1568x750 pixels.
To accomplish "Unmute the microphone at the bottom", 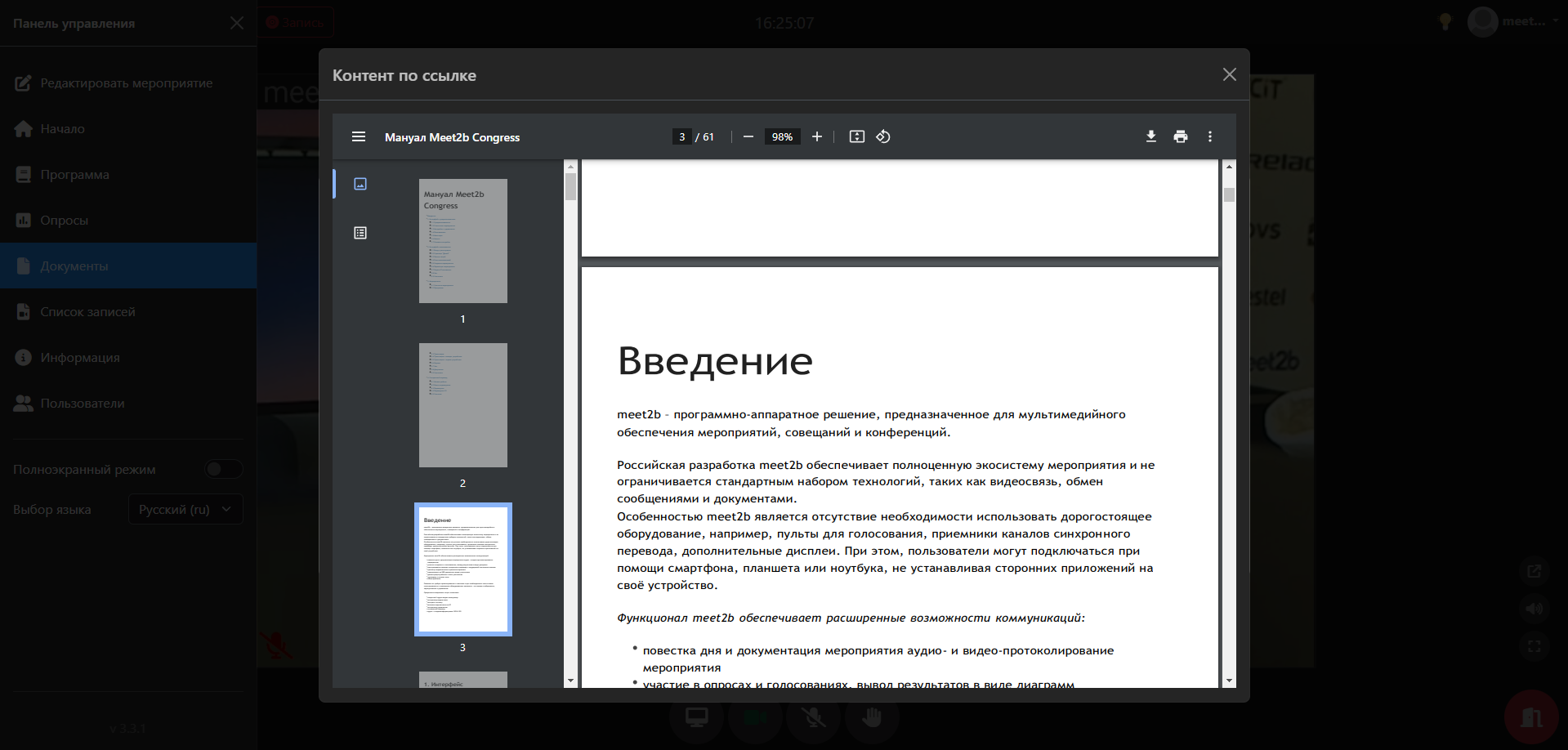I will coord(813,718).
